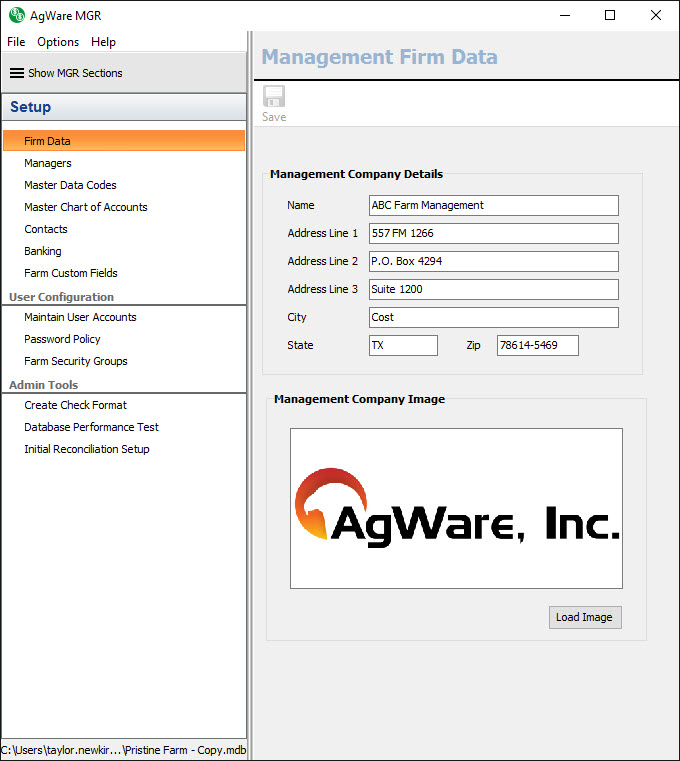The width and height of the screenshot is (680, 761).
Task: Go to Master Chart of Accounts
Action: [x=86, y=207]
